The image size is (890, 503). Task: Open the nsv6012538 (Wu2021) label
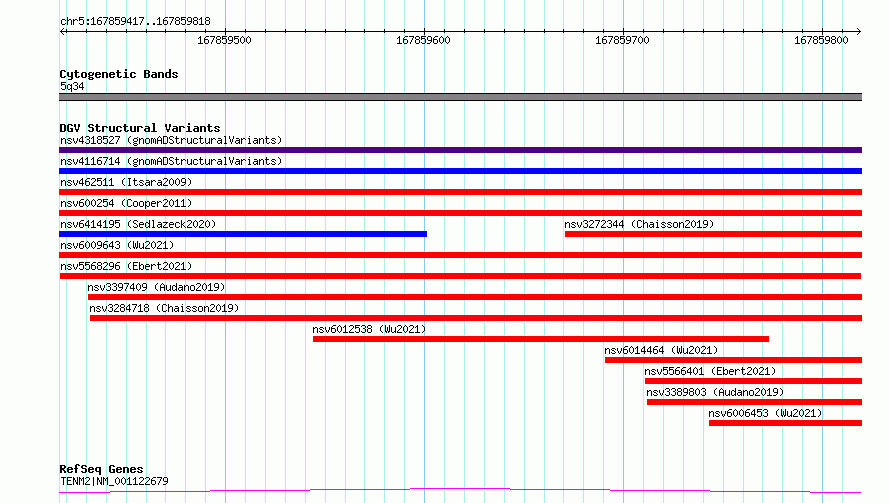coord(369,329)
